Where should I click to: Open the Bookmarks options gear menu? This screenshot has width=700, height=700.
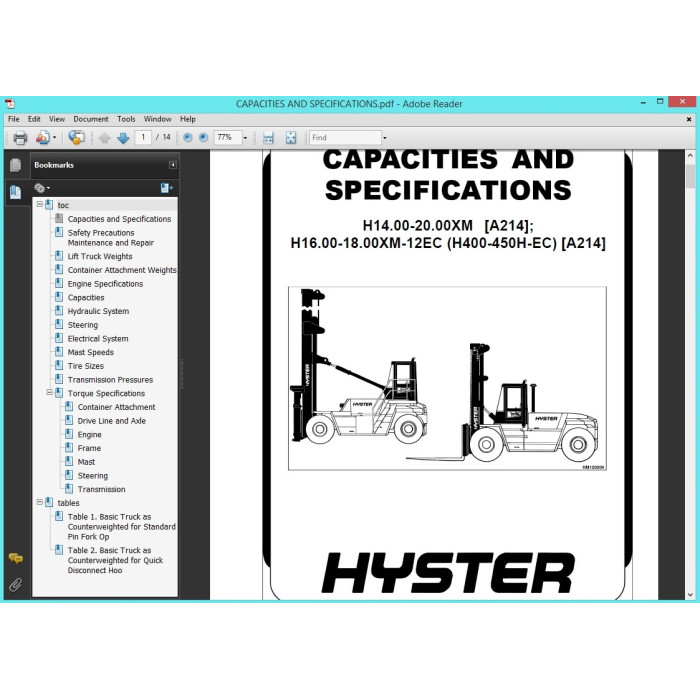tap(42, 188)
